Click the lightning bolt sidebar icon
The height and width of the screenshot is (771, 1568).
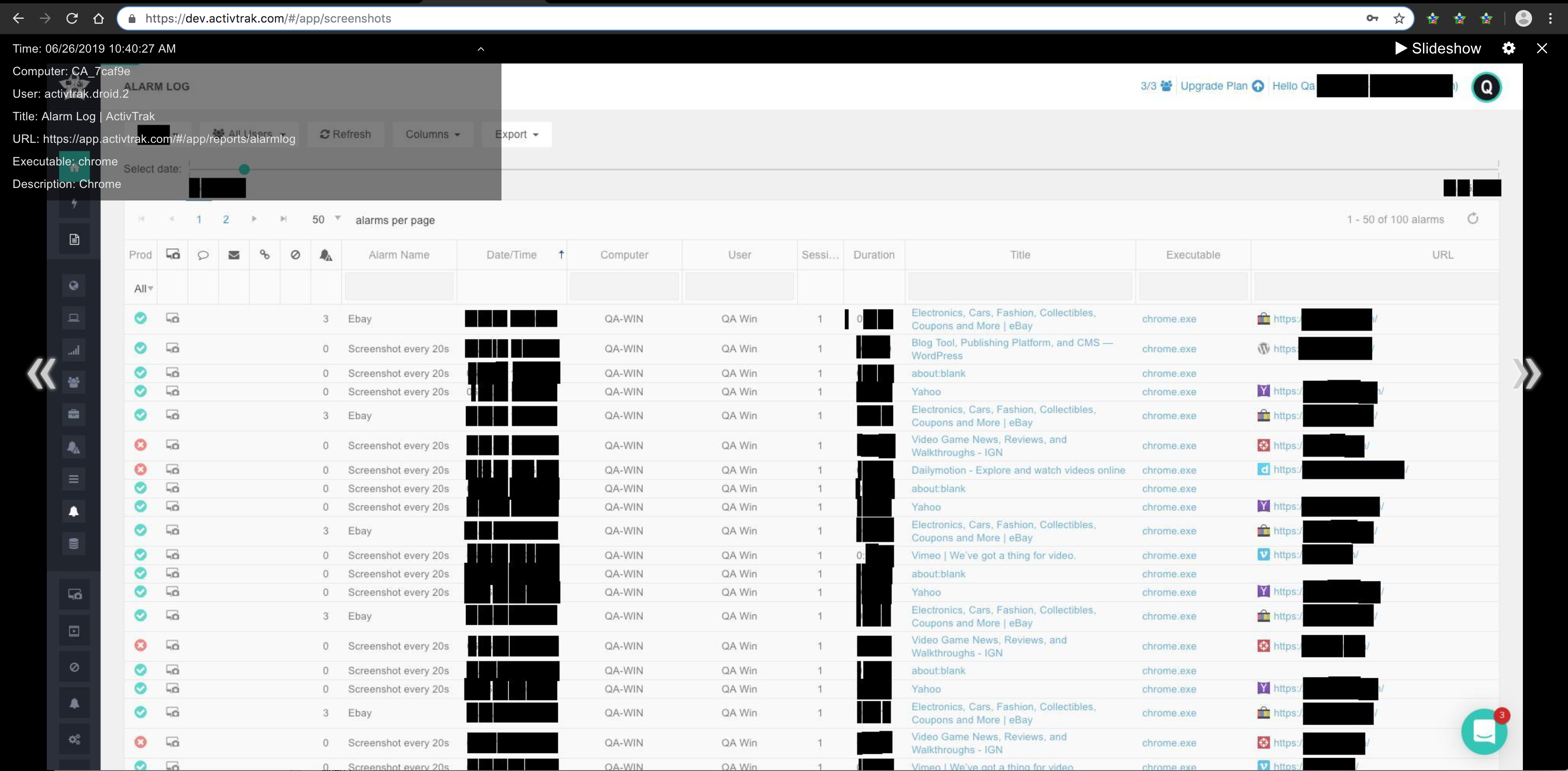tap(74, 203)
